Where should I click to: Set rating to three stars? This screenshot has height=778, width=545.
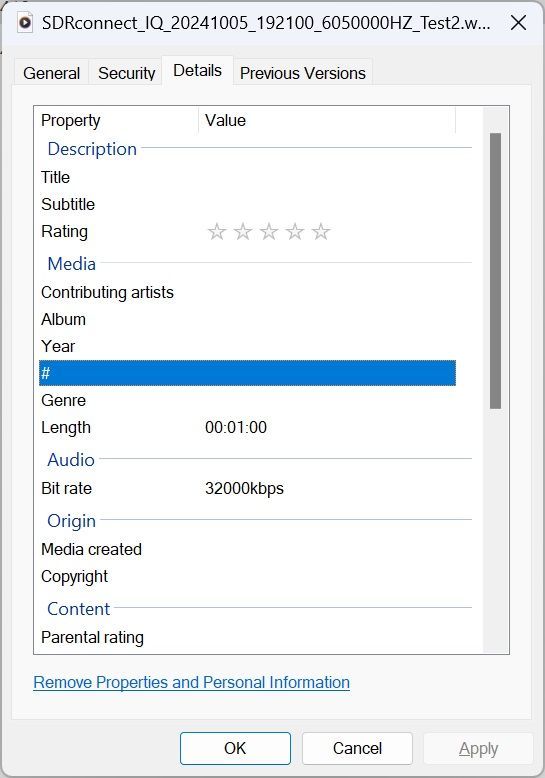(269, 232)
